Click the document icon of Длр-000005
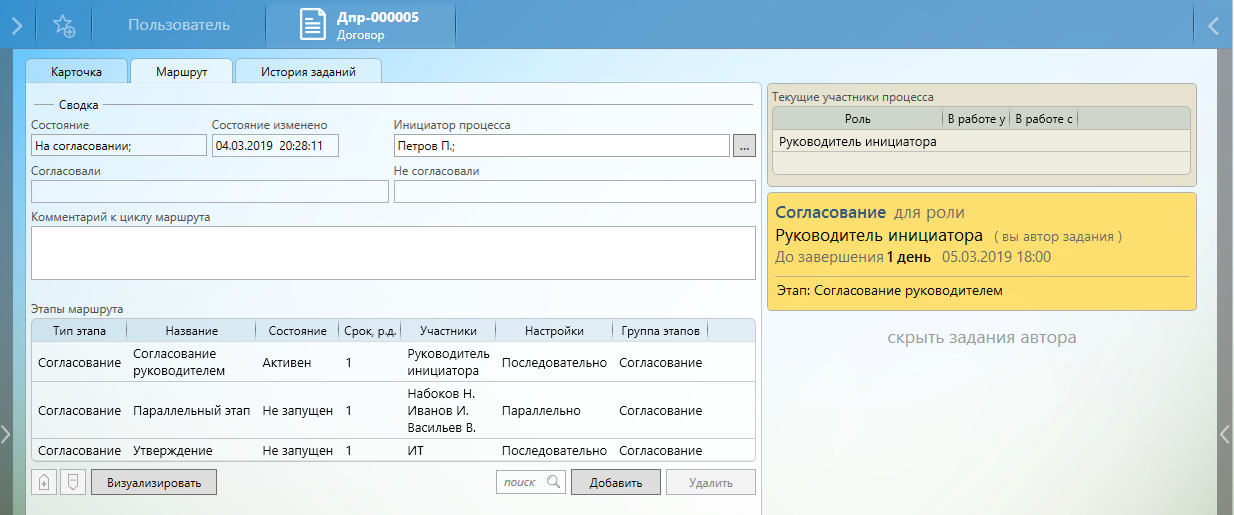1234x515 pixels. [x=313, y=25]
